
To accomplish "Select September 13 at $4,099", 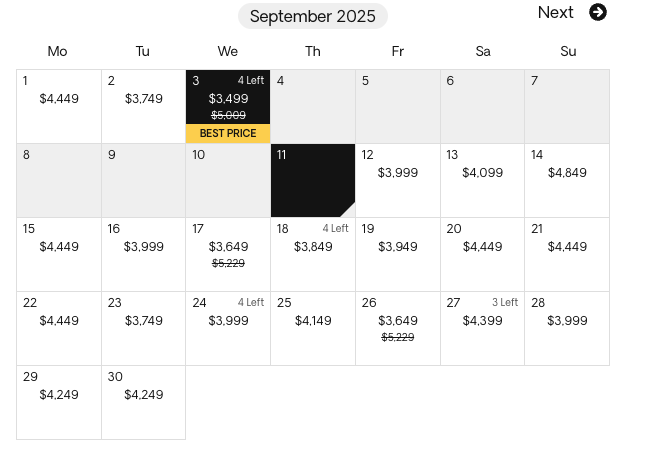I will (482, 180).
